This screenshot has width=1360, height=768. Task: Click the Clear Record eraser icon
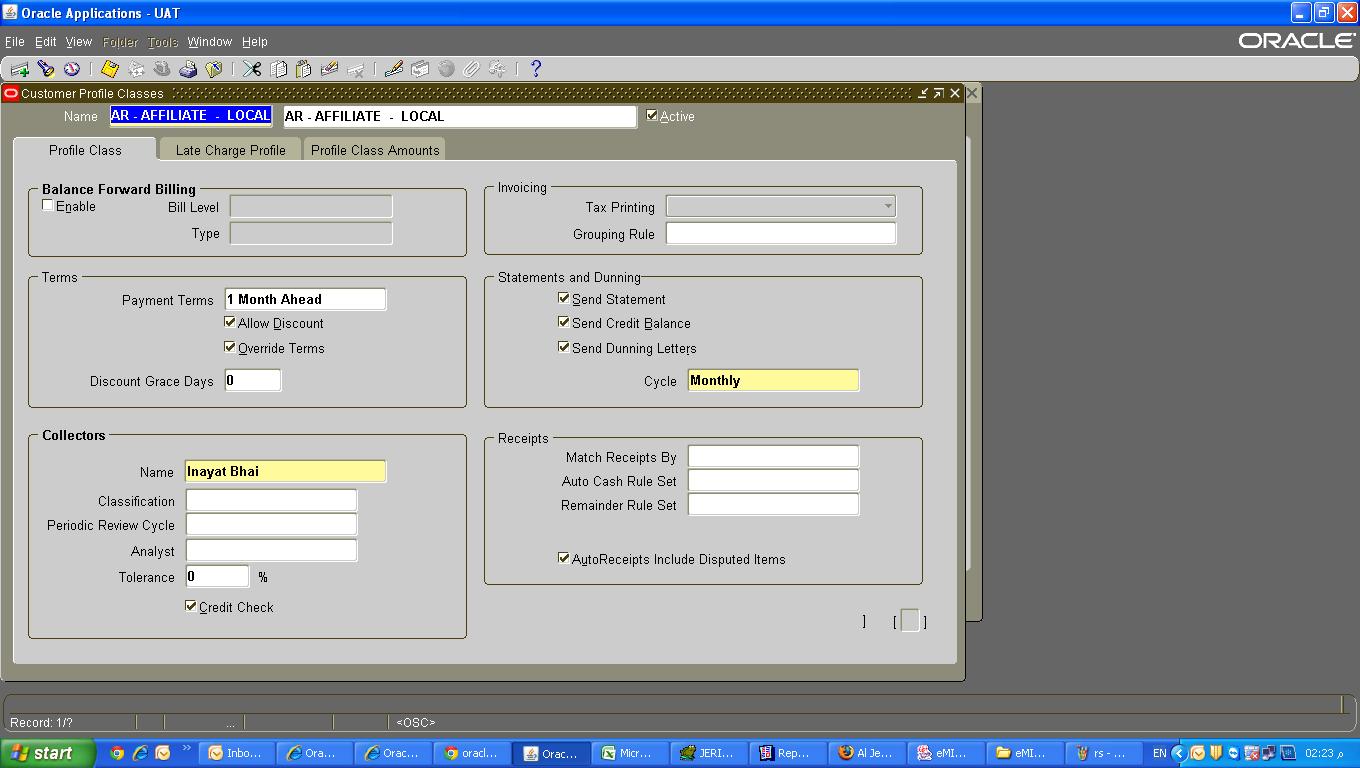(x=329, y=69)
